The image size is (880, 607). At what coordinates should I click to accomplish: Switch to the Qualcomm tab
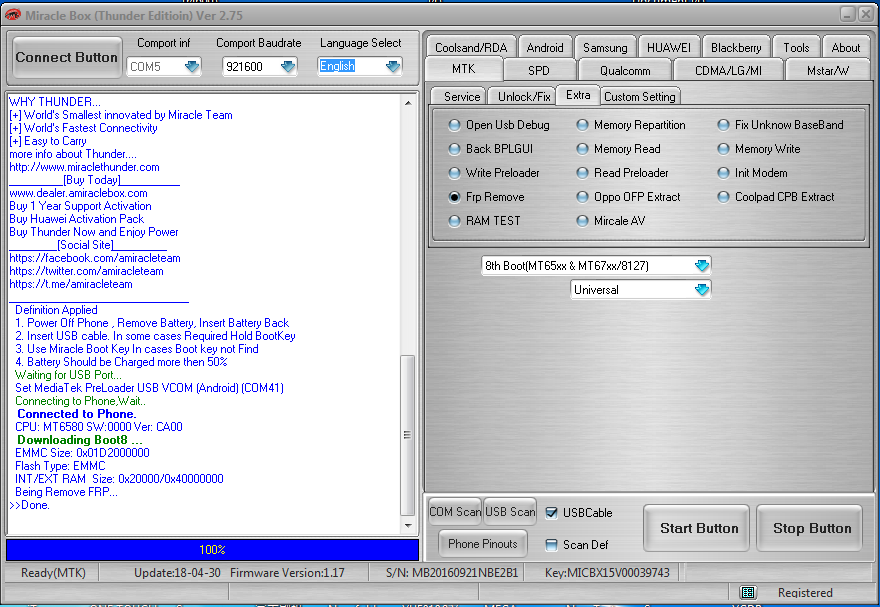[625, 71]
